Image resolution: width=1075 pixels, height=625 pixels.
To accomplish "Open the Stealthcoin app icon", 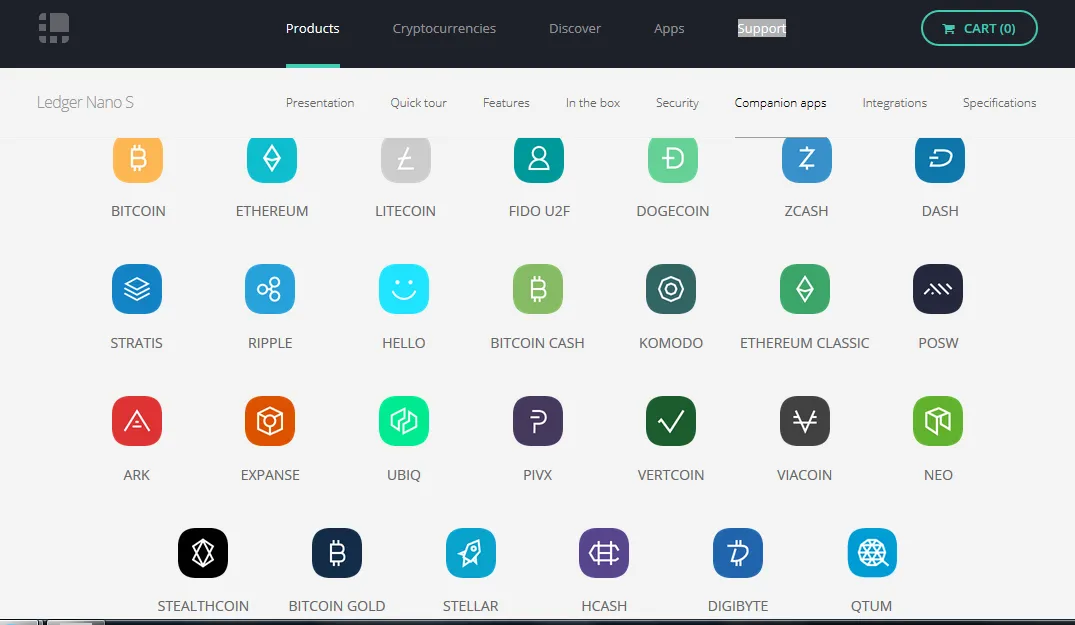I will click(x=203, y=553).
